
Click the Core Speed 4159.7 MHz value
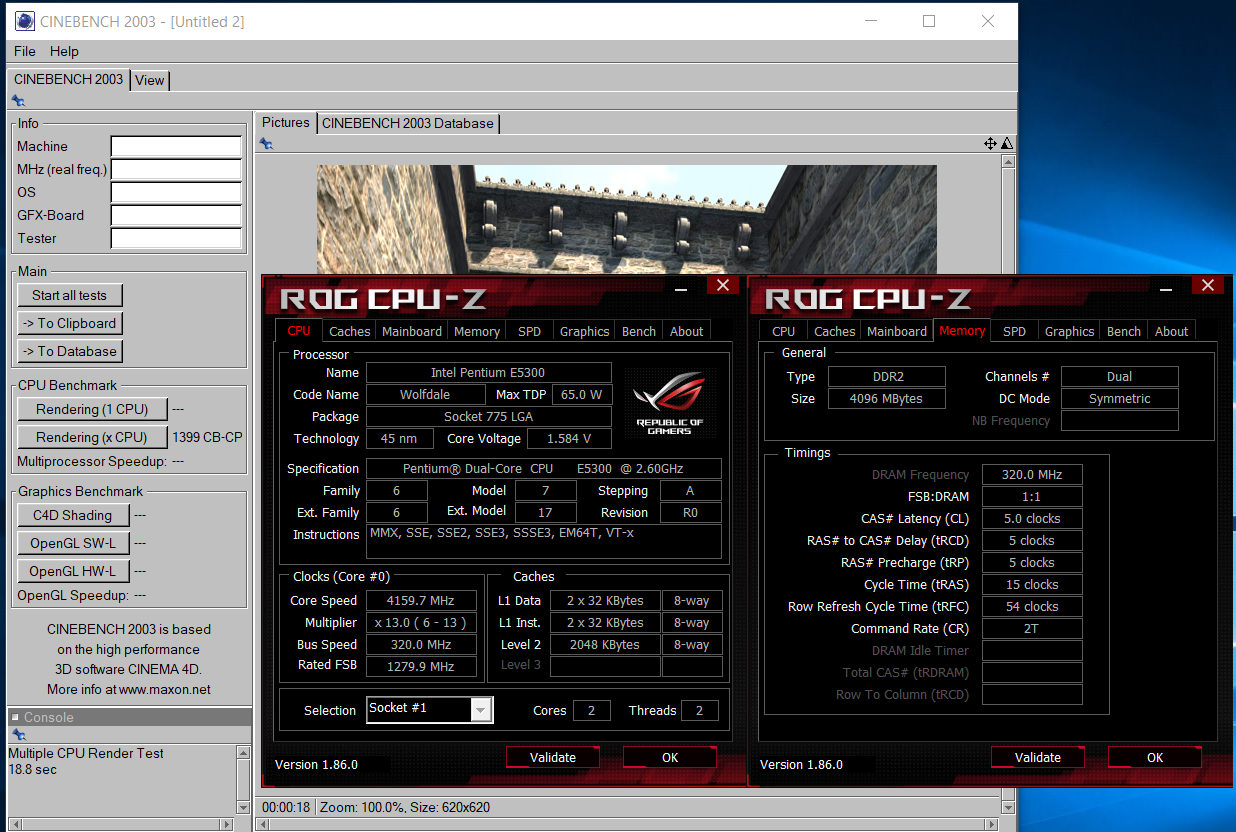click(x=420, y=601)
